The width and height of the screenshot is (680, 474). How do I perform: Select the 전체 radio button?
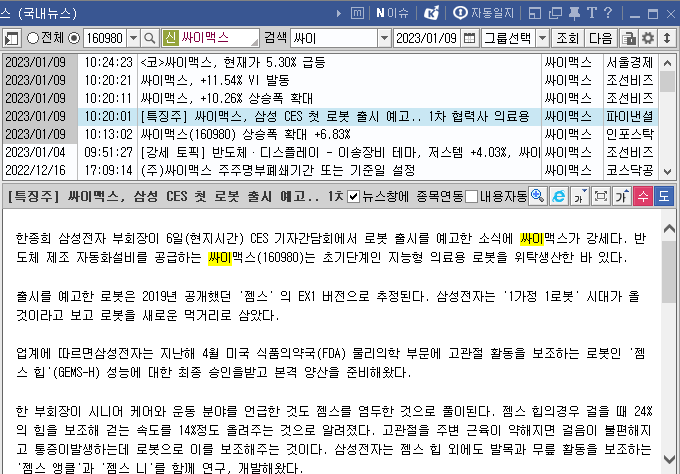(33, 38)
